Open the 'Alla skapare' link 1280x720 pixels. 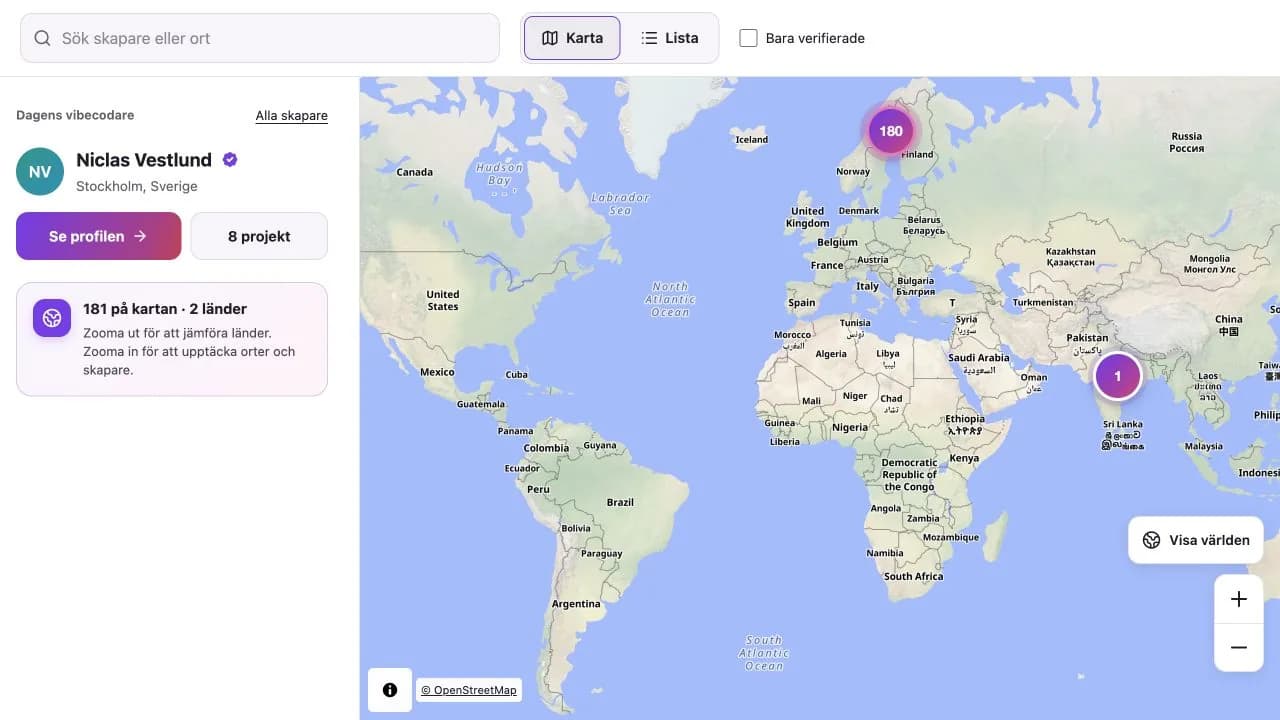tap(292, 116)
